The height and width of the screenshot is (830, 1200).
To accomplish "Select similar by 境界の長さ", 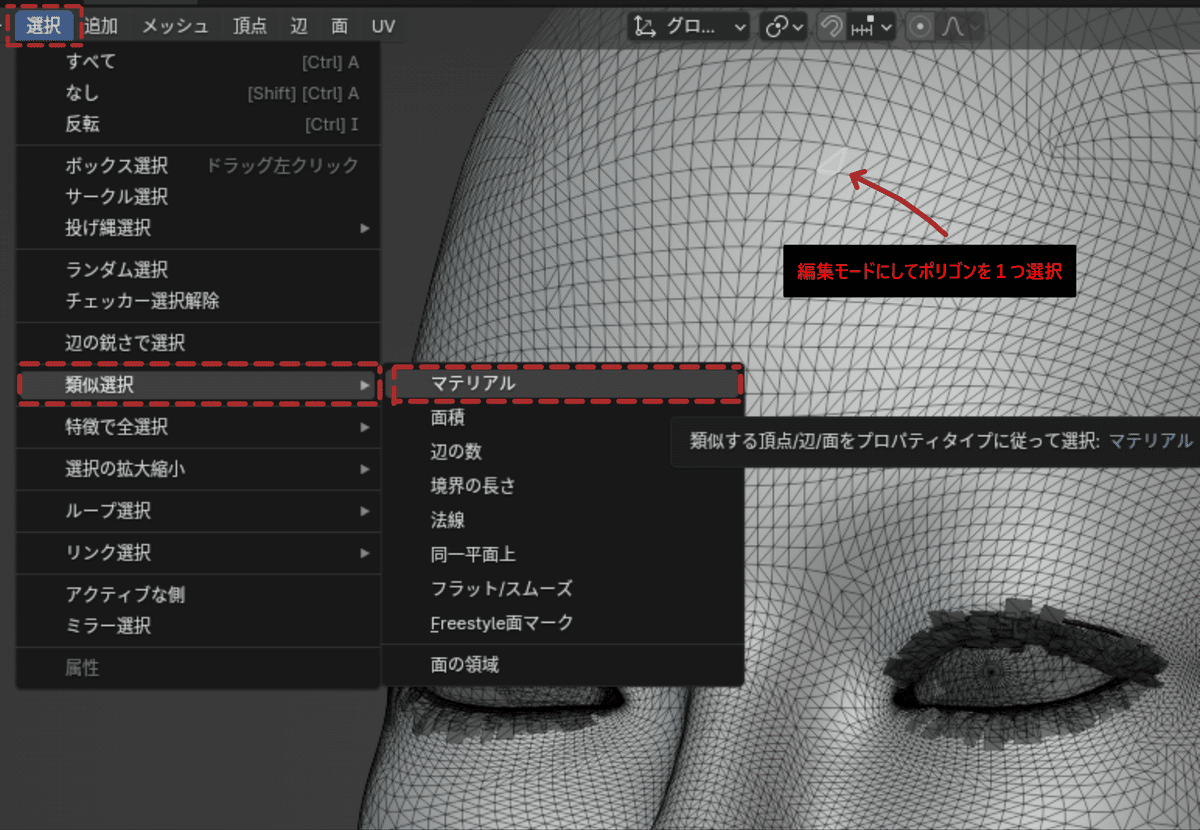I will (564, 486).
